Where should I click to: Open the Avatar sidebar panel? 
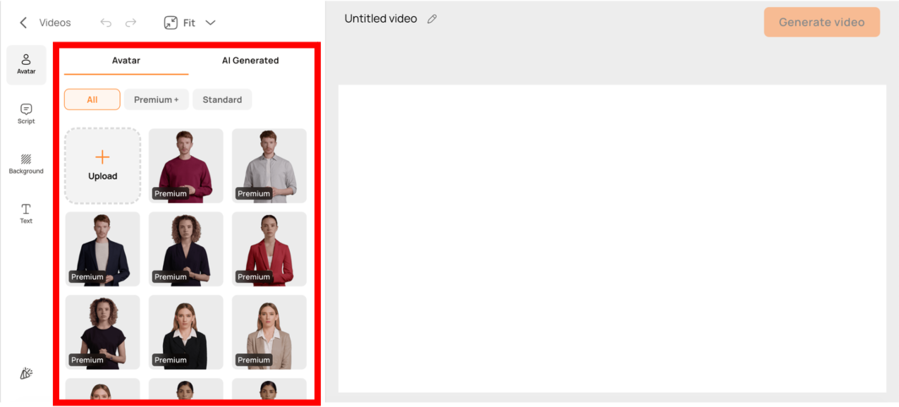coord(26,65)
